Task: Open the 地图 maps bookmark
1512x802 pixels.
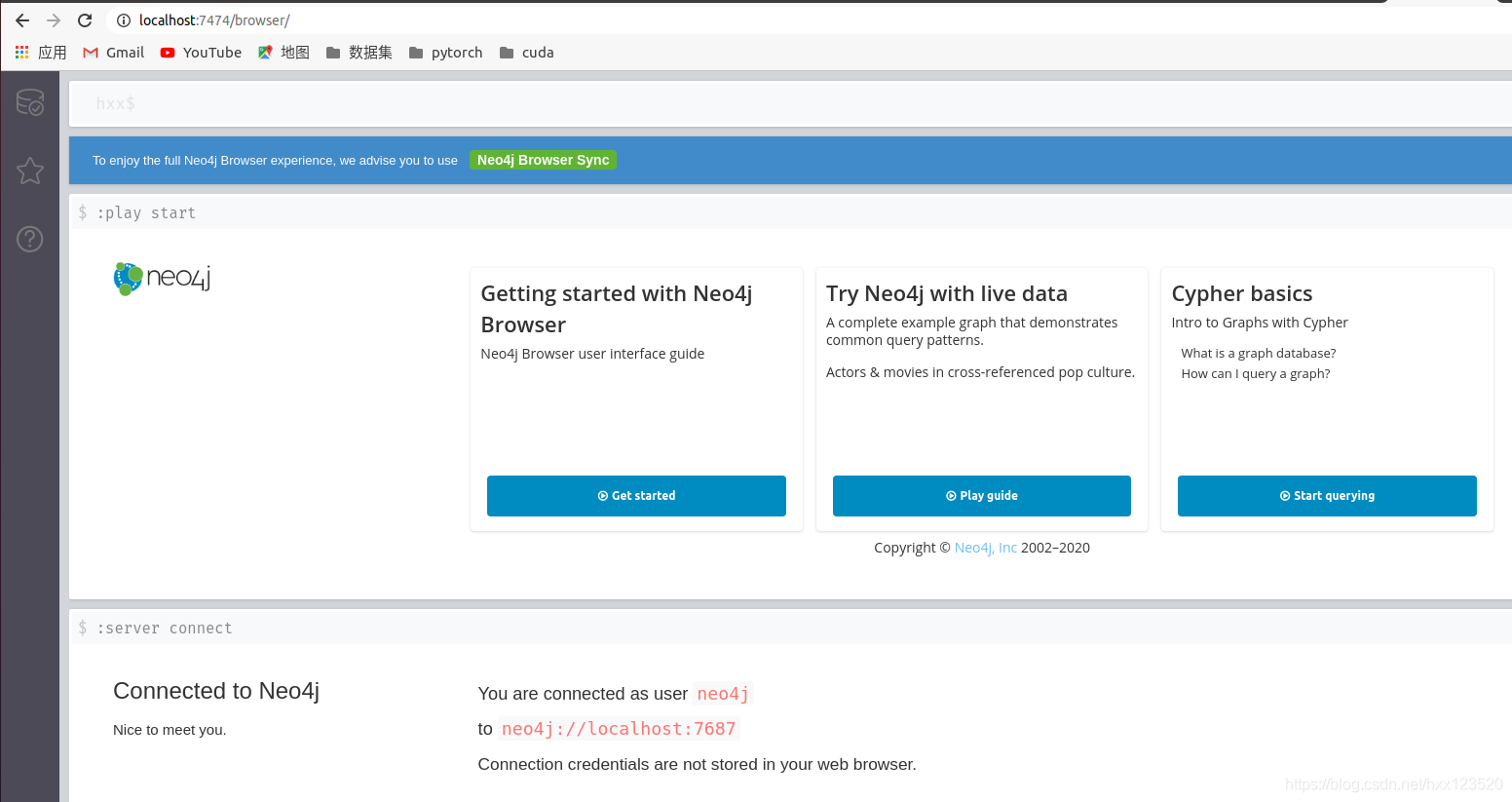Action: click(x=283, y=53)
